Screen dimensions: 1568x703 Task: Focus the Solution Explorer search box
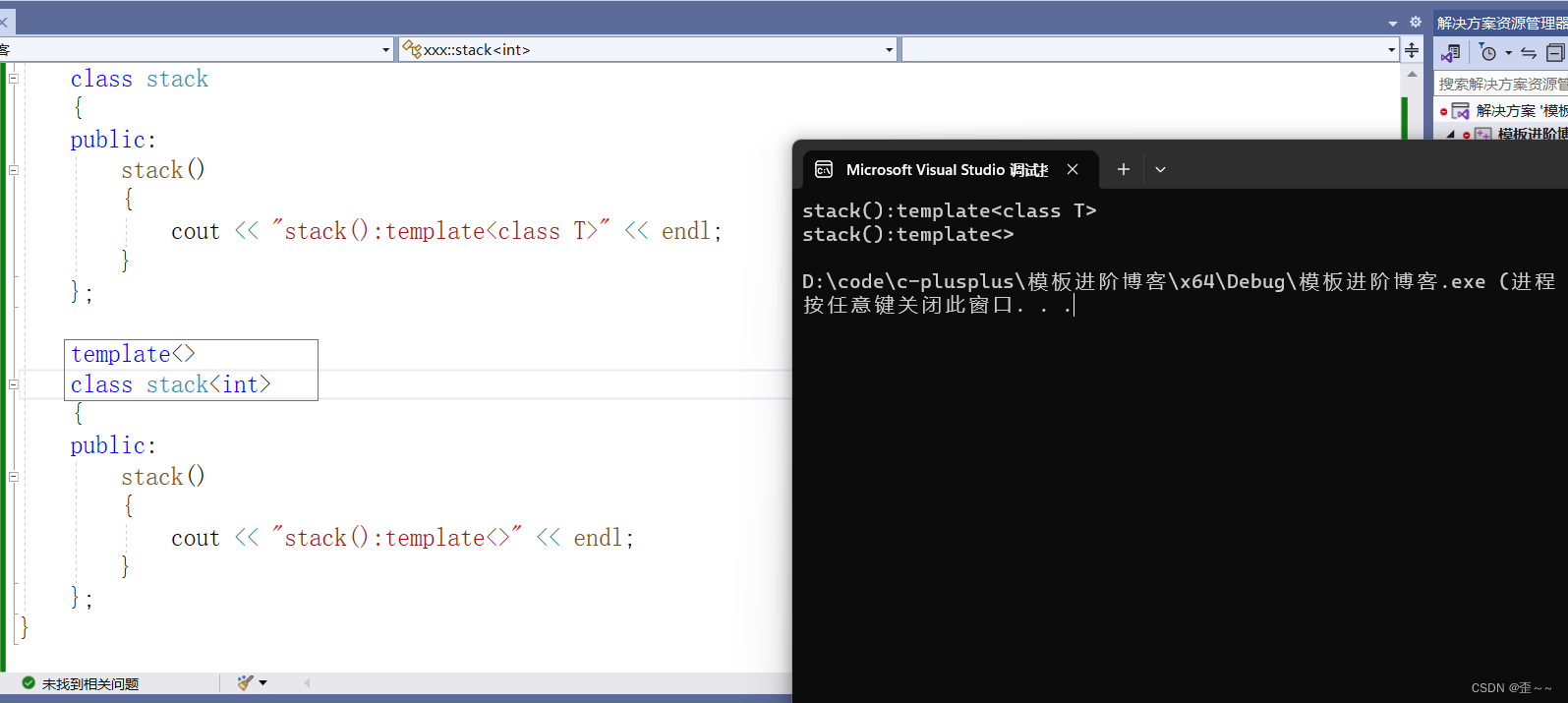coord(1501,84)
